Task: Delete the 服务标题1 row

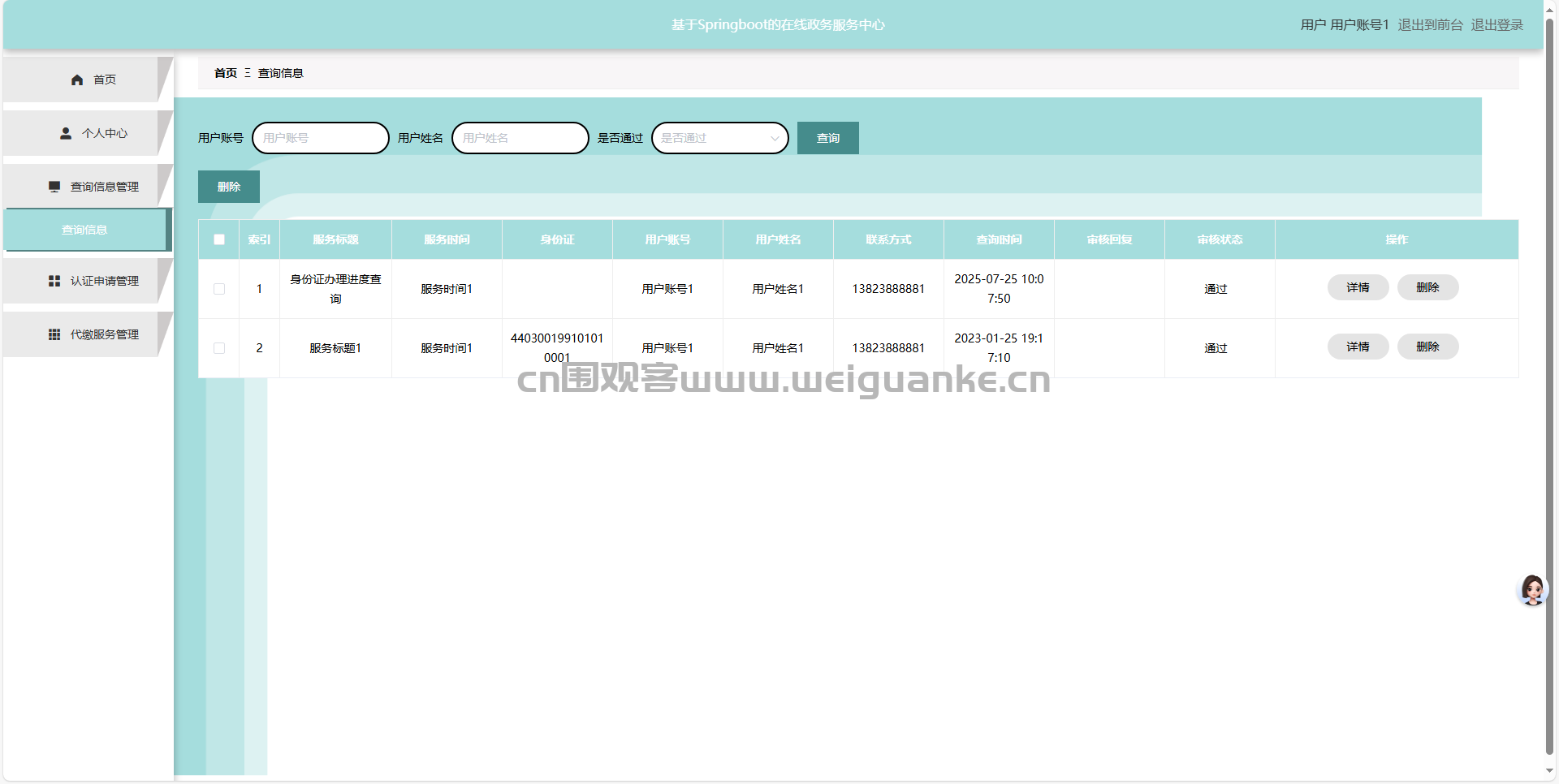Action: (x=1427, y=347)
